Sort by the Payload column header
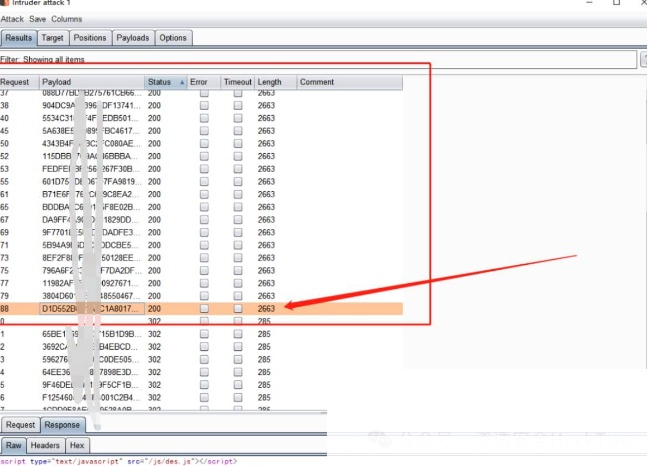The width and height of the screenshot is (654, 466). (x=92, y=82)
